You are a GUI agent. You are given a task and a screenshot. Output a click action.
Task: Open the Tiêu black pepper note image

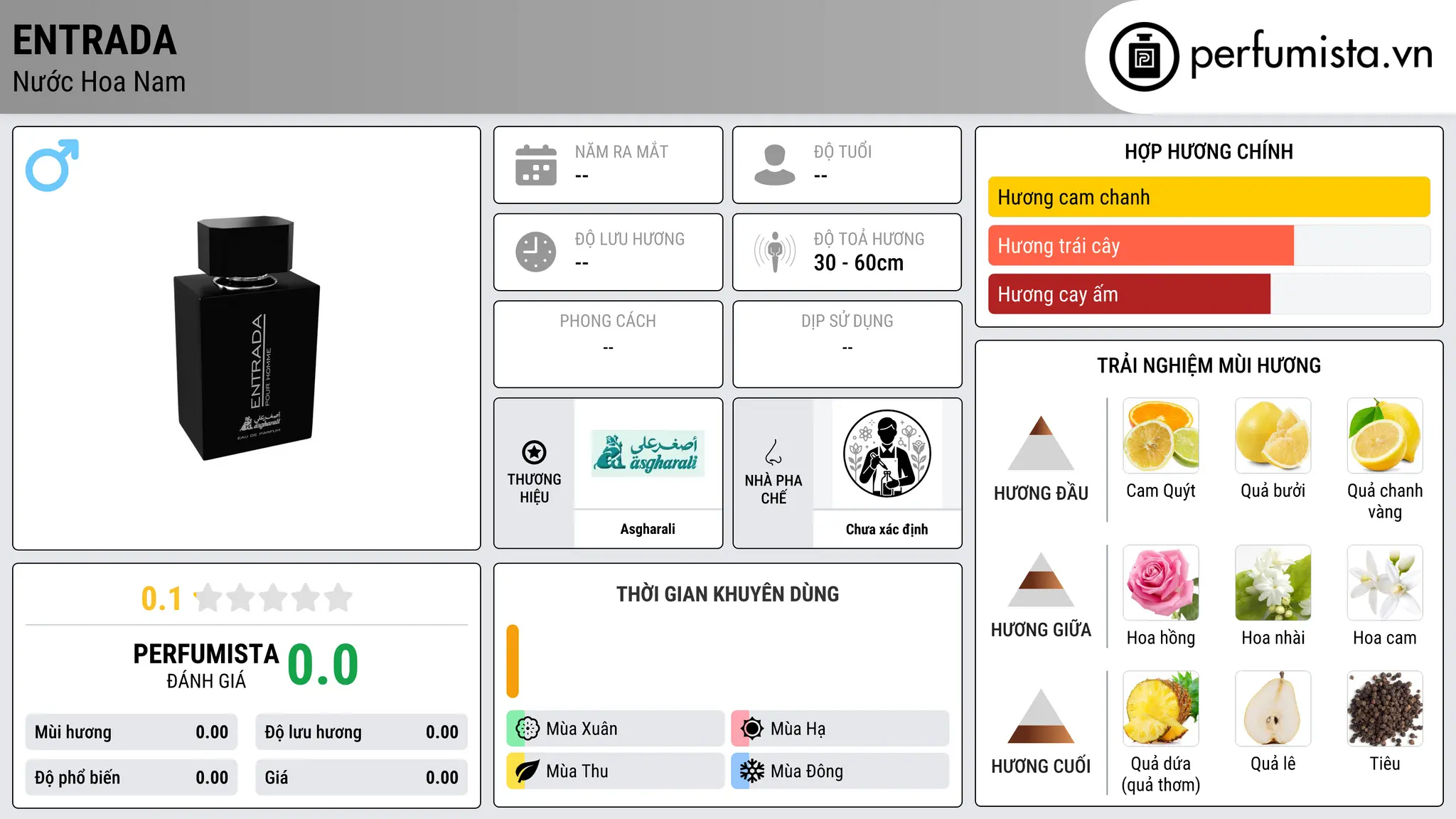point(1385,709)
